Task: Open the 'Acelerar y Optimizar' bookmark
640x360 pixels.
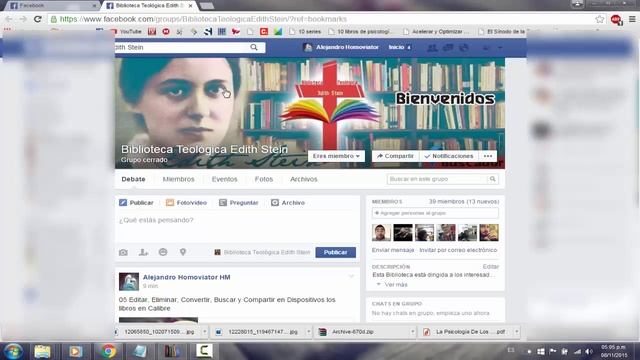Action: point(435,31)
